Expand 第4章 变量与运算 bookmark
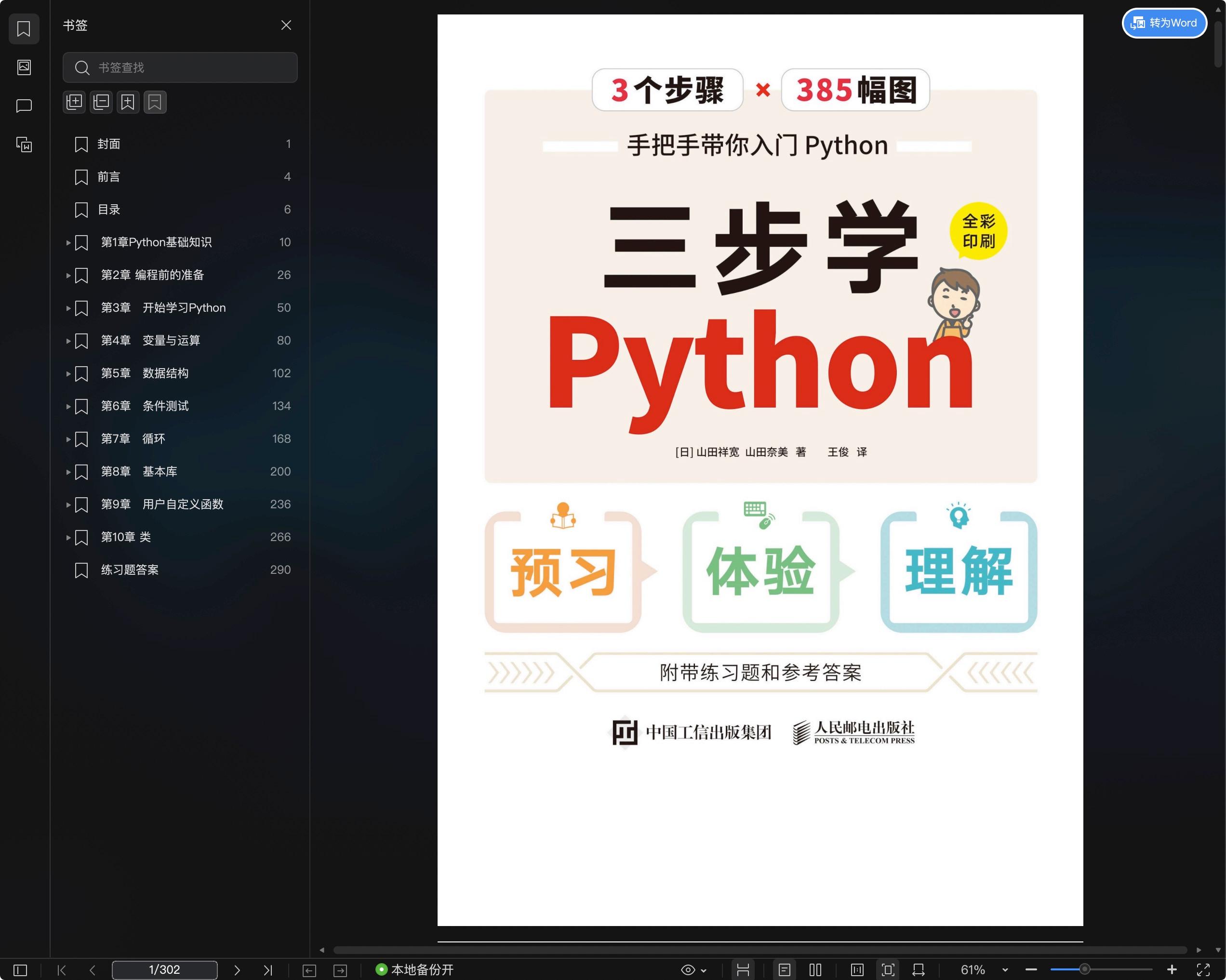 point(68,341)
